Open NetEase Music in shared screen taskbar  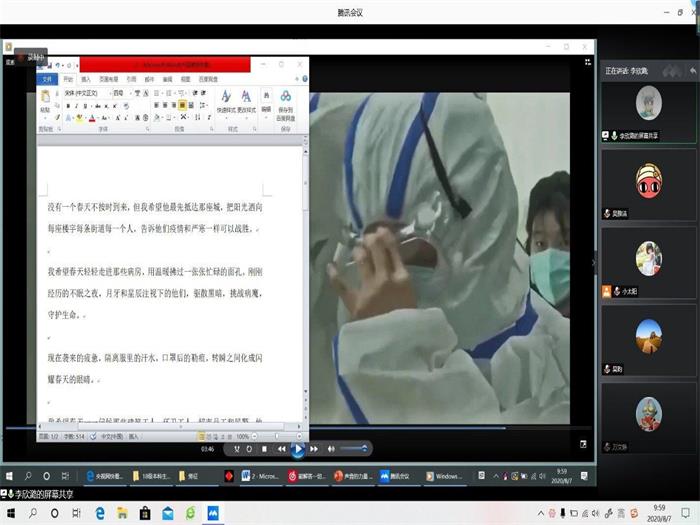(307, 476)
